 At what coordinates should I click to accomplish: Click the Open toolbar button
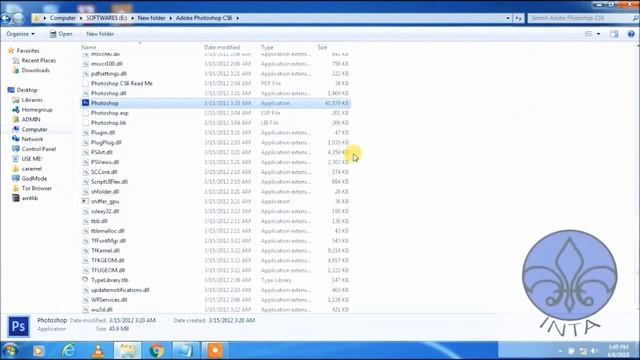point(61,34)
